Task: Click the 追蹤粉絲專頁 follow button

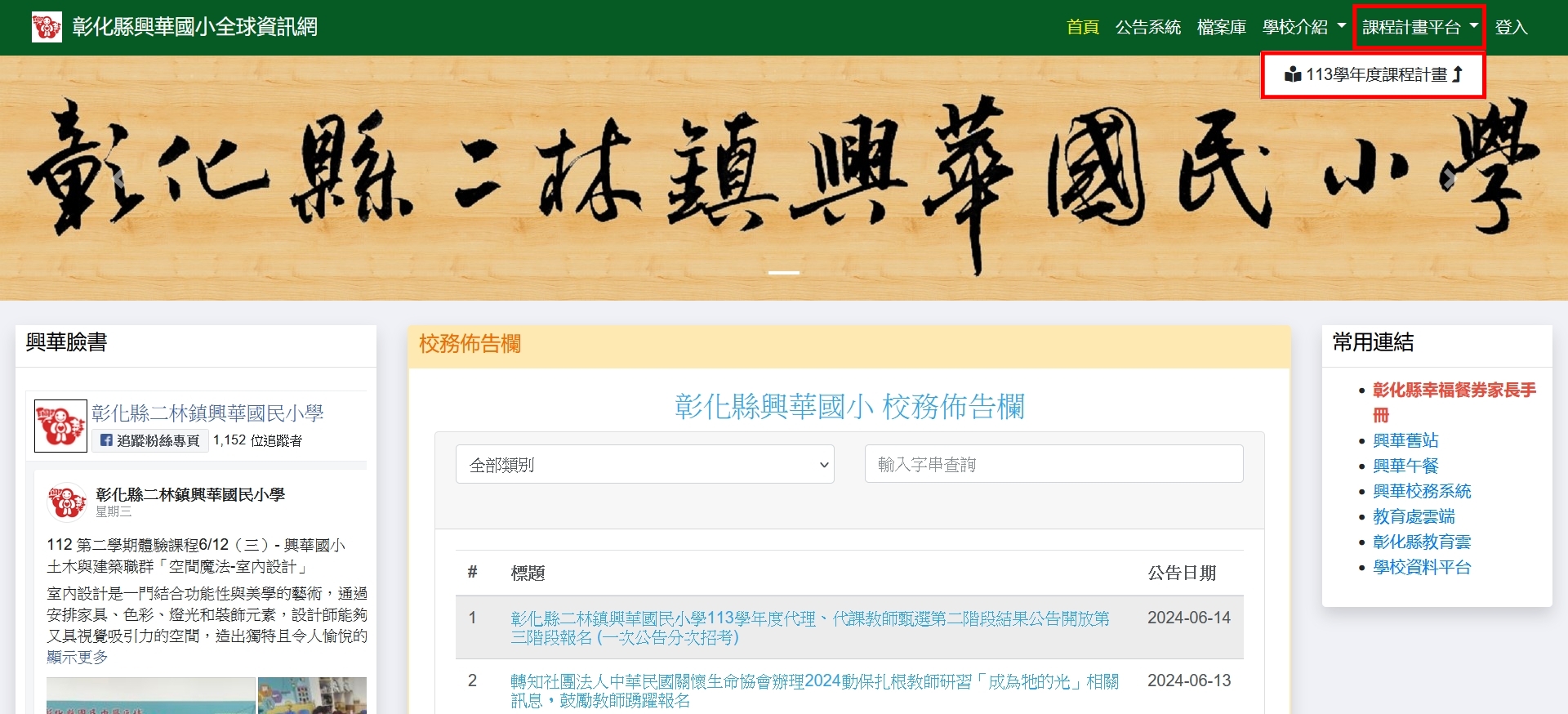Action: pyautogui.click(x=150, y=440)
